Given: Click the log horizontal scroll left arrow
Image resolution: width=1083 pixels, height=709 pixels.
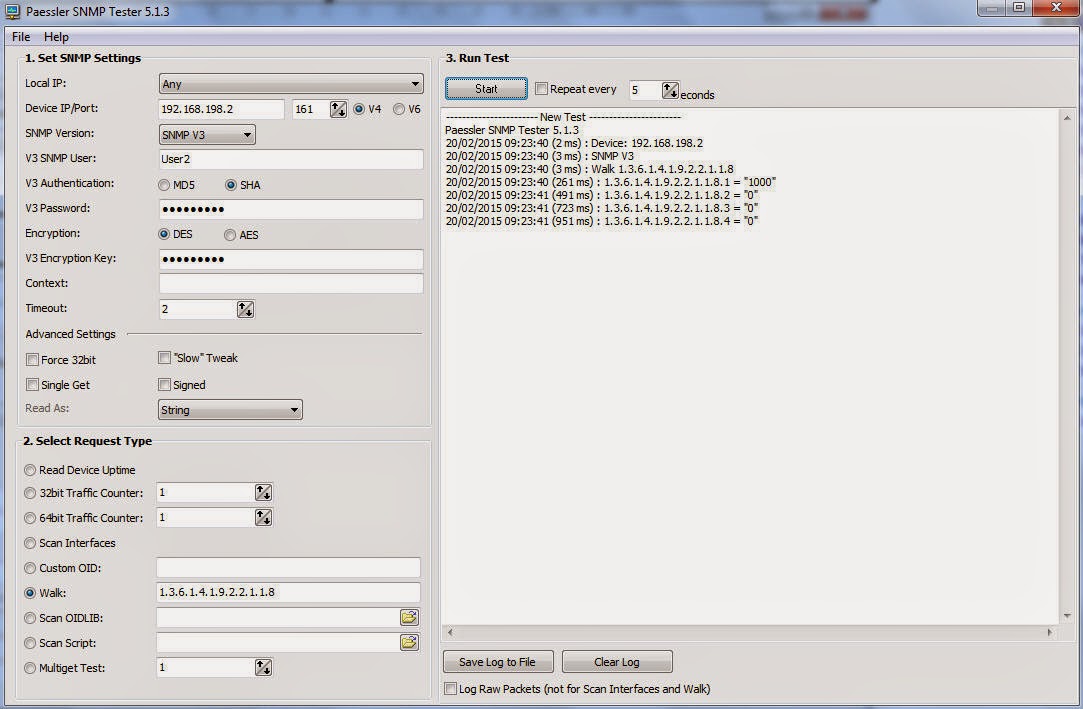Looking at the screenshot, I should (450, 631).
